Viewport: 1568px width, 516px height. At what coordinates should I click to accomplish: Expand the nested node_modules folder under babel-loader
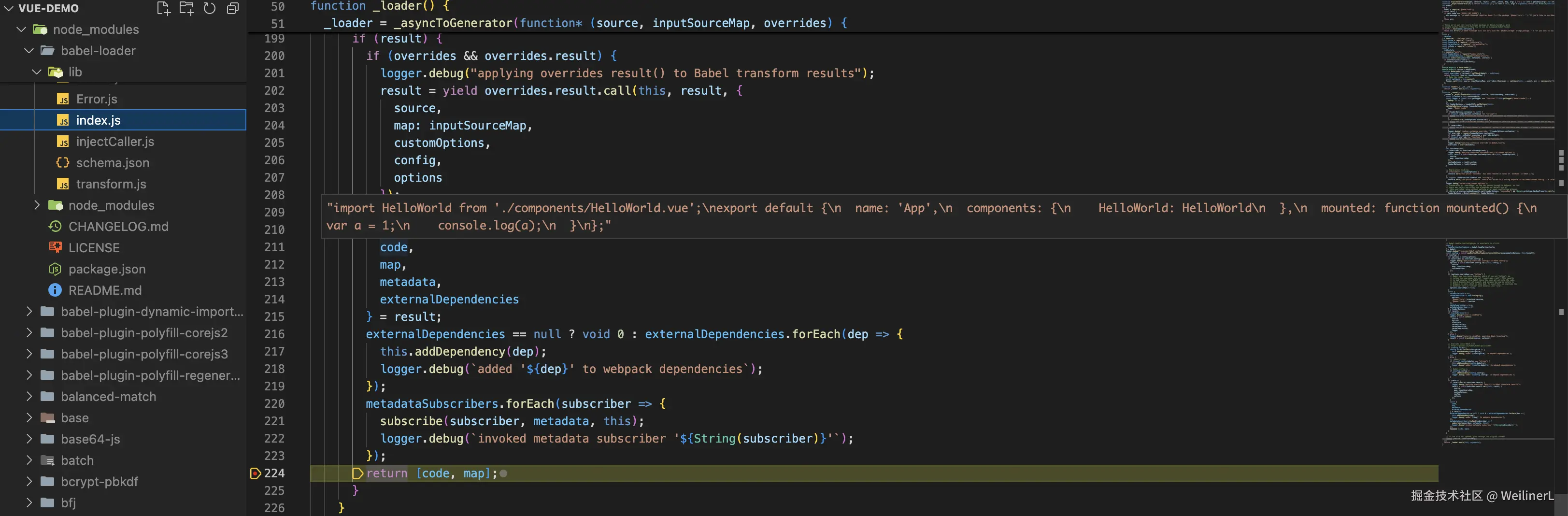tap(37, 205)
